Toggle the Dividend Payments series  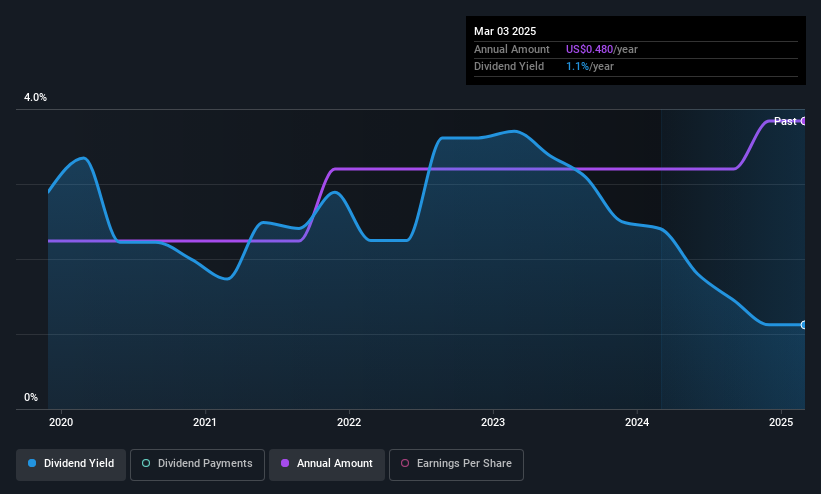(197, 465)
